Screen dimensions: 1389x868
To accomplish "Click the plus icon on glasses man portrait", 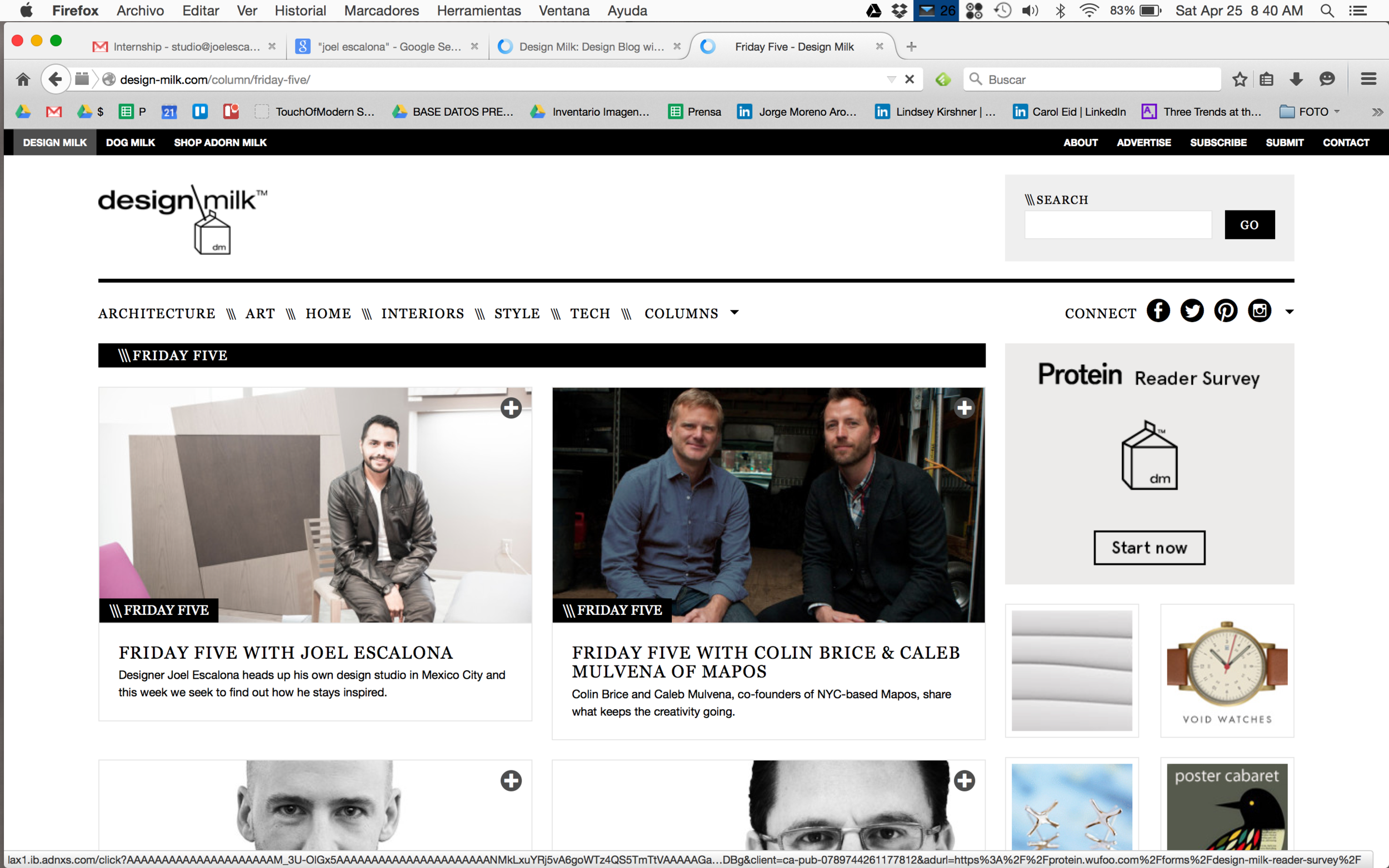I will pyautogui.click(x=964, y=781).
